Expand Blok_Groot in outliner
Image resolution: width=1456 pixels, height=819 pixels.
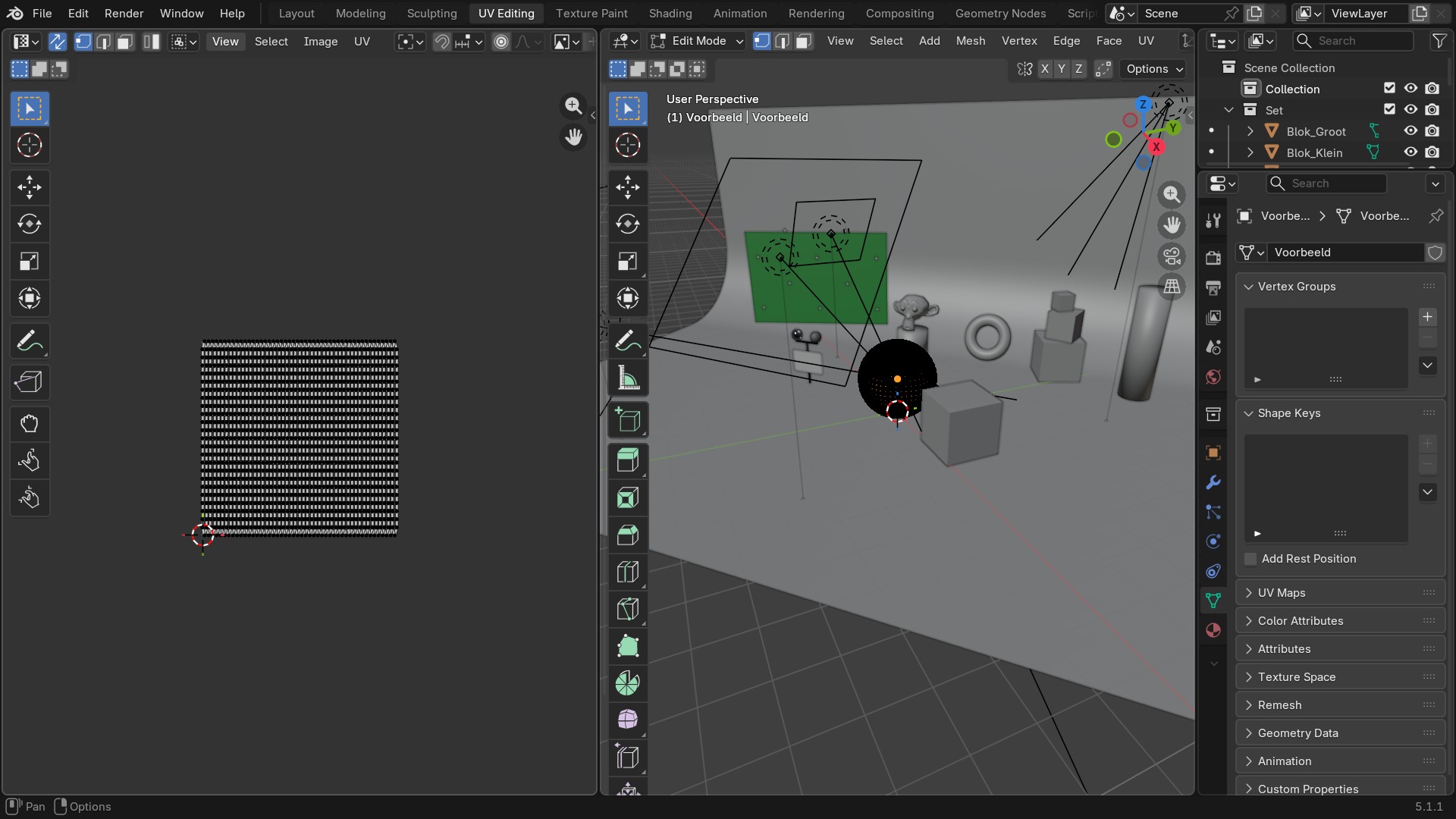click(1250, 131)
